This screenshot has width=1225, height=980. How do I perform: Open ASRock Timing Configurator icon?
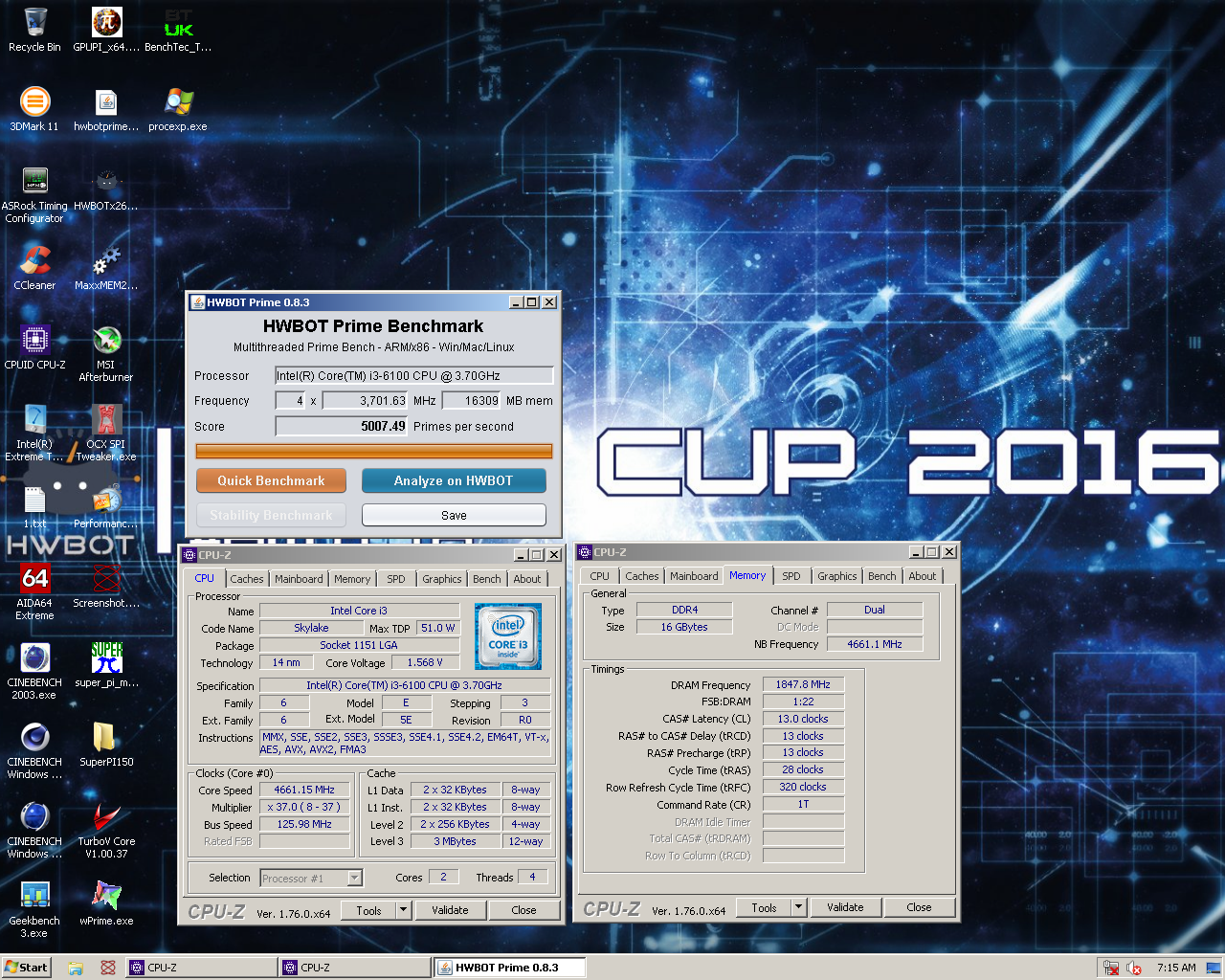point(34,194)
